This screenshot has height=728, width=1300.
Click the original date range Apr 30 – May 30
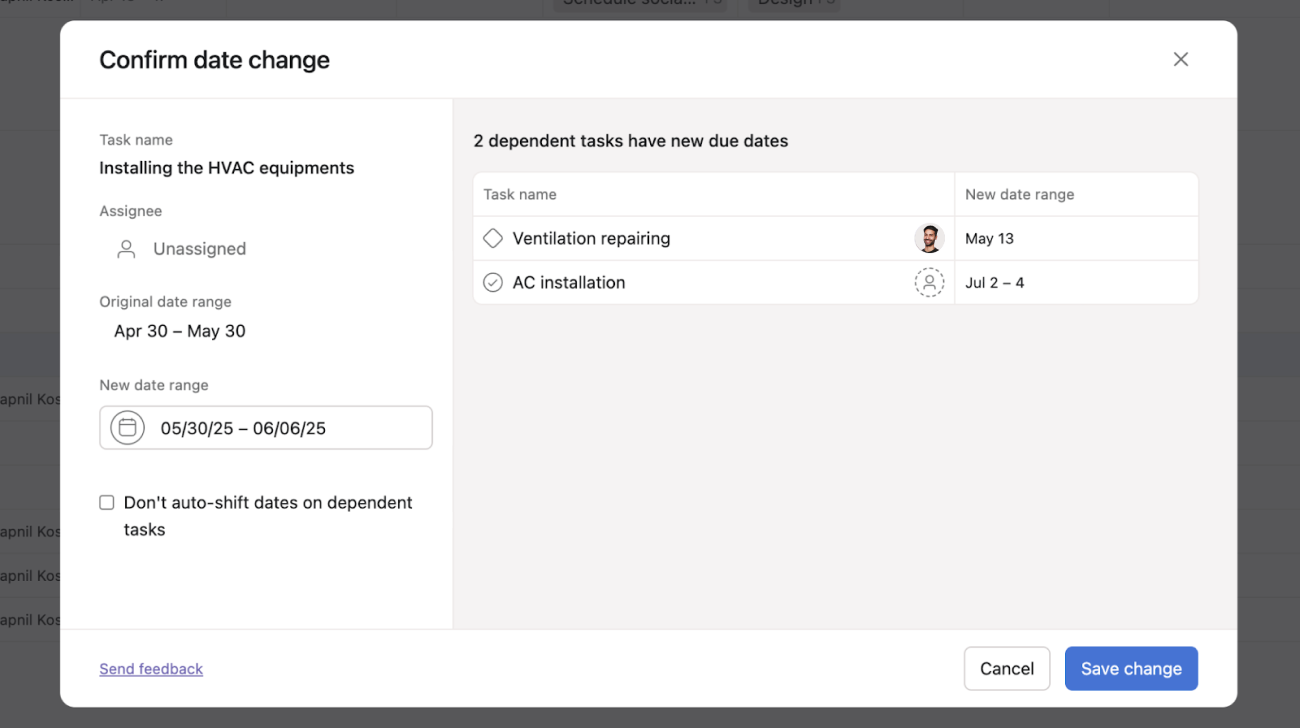tap(179, 330)
